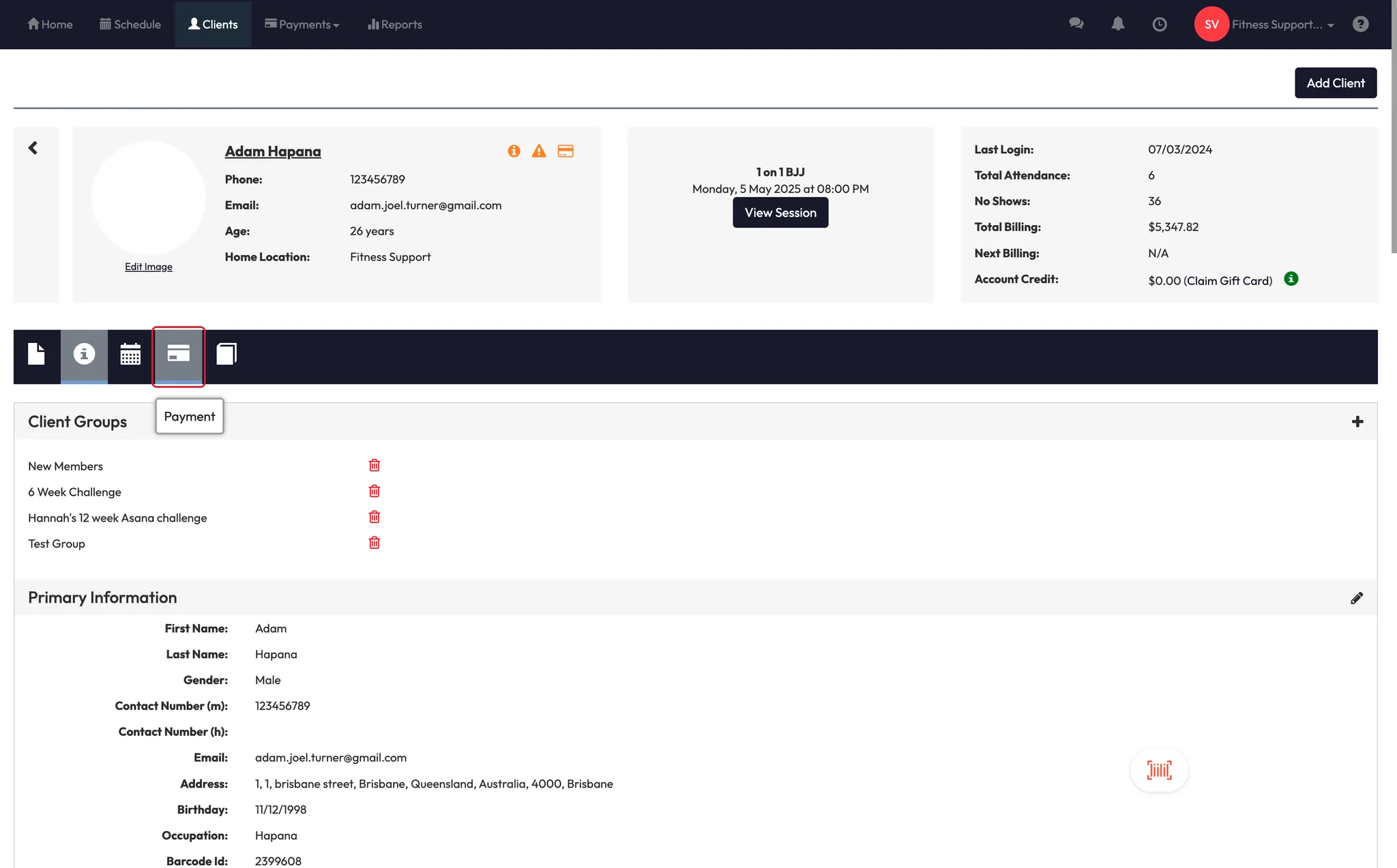Screen dimensions: 1397x868
Task: Open notifications bell icon
Action: [1117, 25]
